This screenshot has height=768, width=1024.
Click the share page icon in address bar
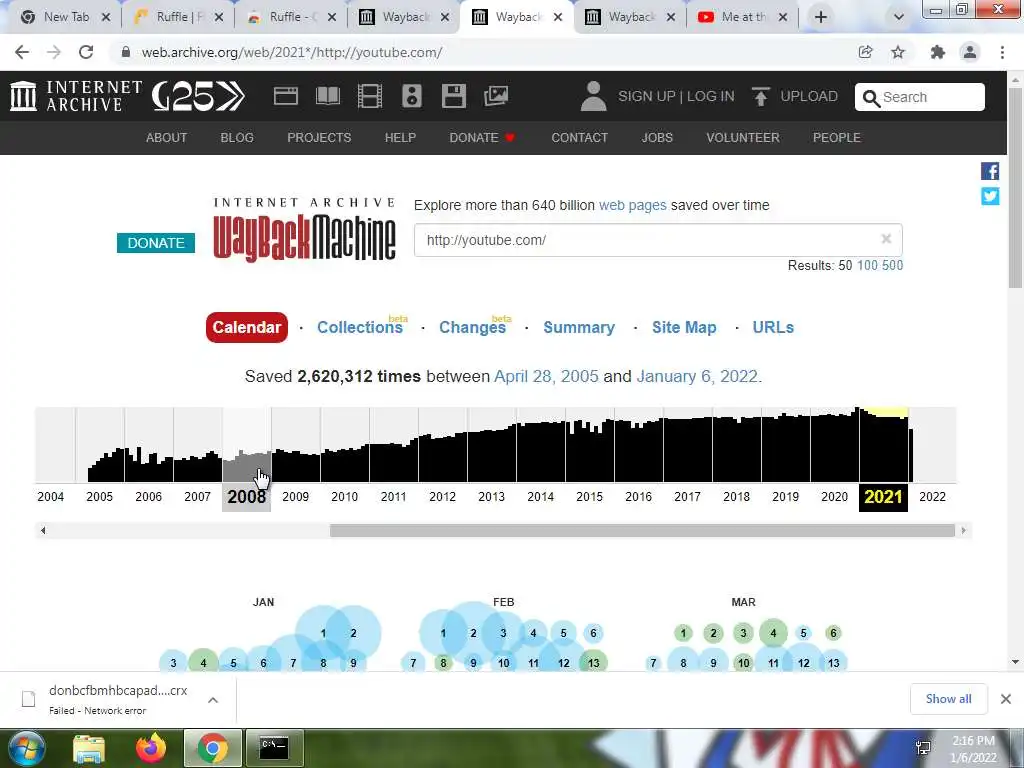tap(865, 52)
